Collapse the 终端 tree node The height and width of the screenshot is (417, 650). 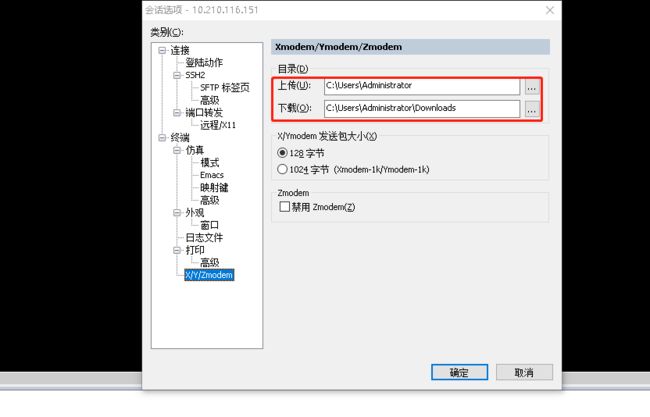pos(162,138)
